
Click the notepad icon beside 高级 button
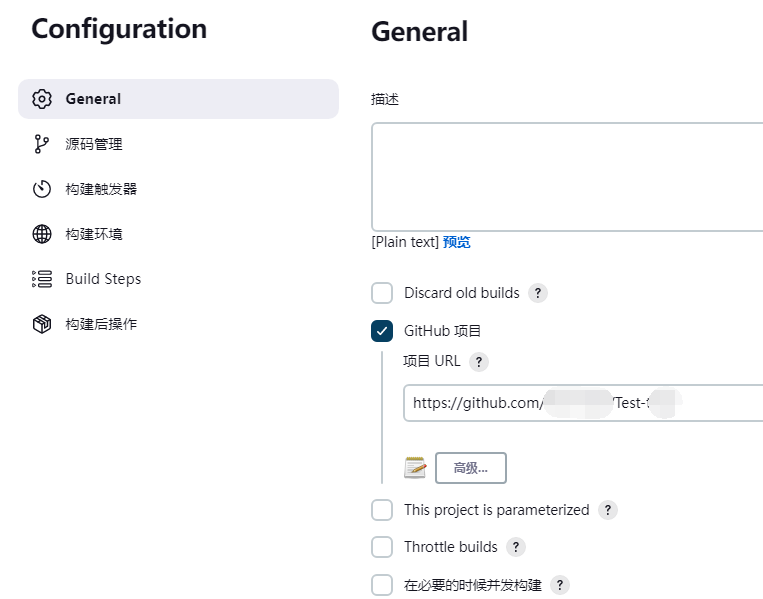415,467
